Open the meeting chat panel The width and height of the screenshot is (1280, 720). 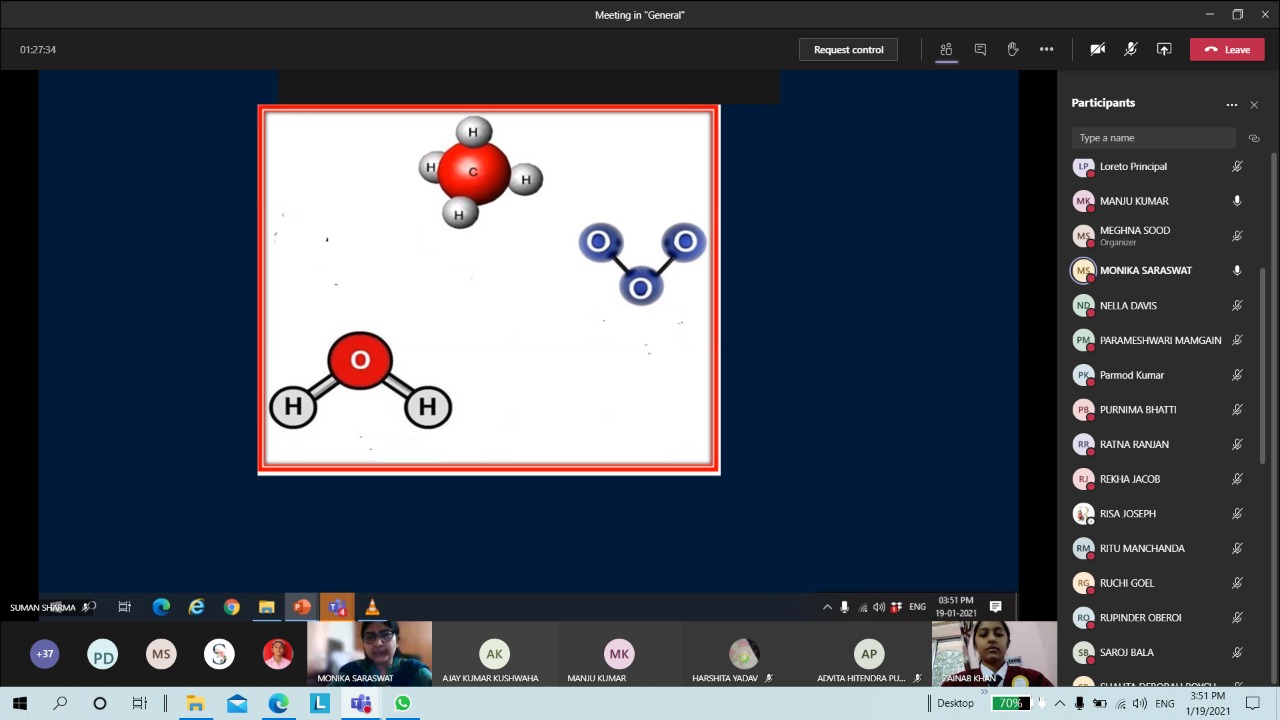(x=980, y=49)
